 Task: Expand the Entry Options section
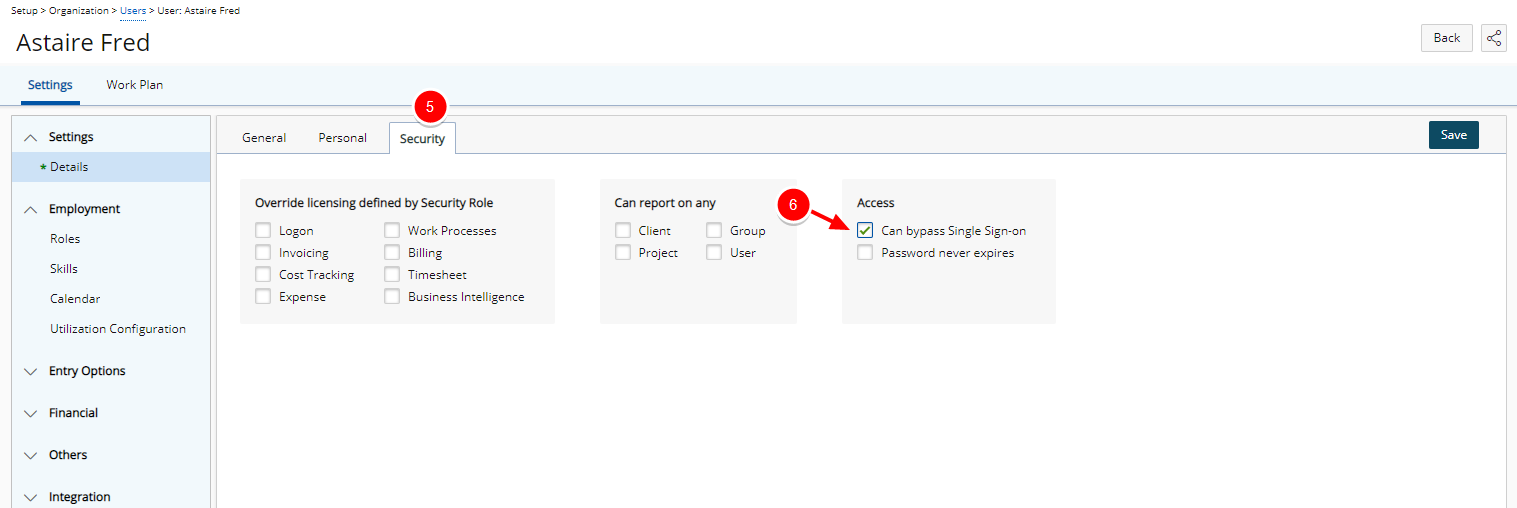31,372
